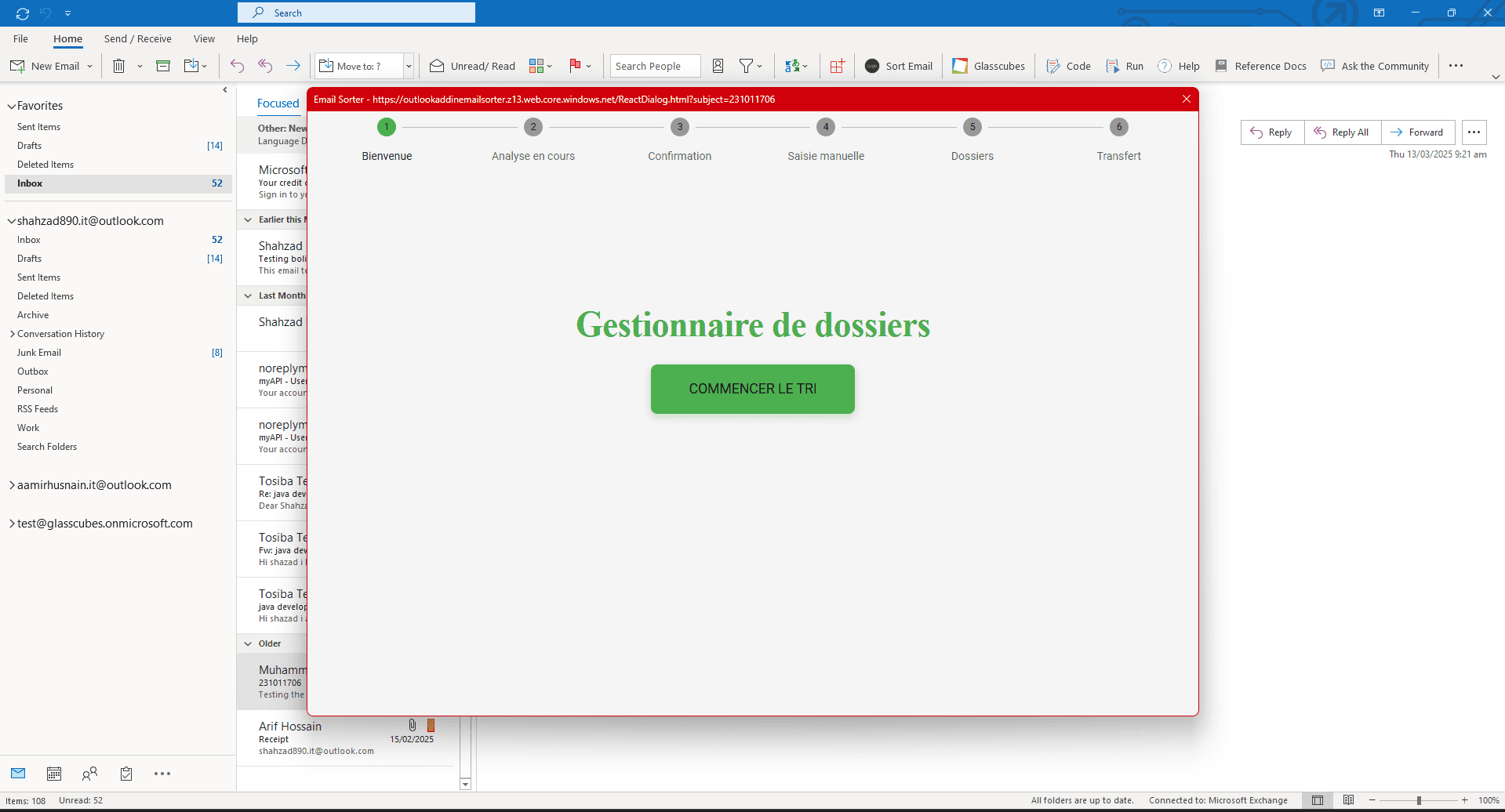
Task: Select the Home ribbon tab
Action: point(67,38)
